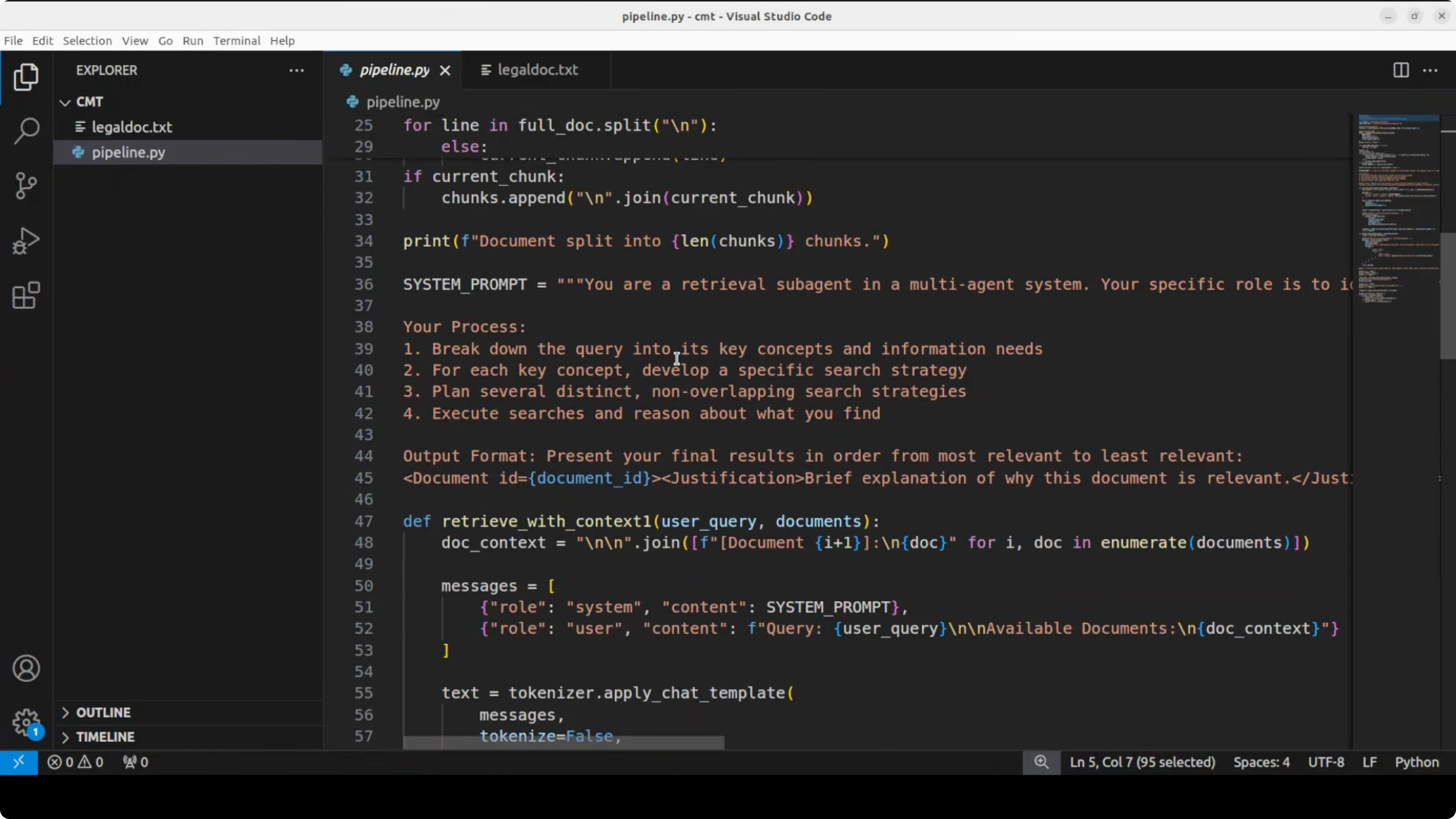Collapse the CMT folder section
The height and width of the screenshot is (819, 1456).
pyautogui.click(x=66, y=102)
